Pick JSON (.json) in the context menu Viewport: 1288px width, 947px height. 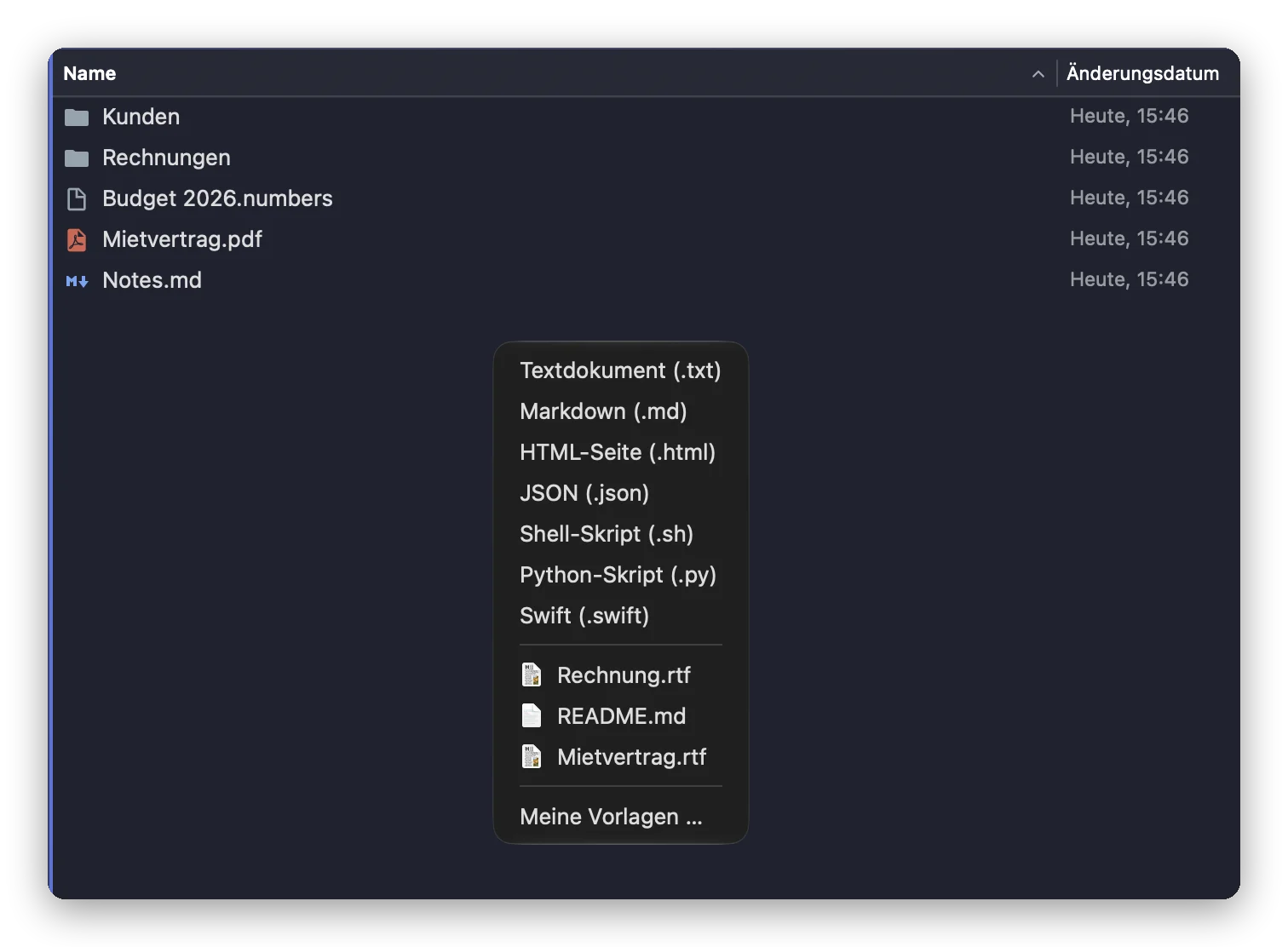[620, 493]
